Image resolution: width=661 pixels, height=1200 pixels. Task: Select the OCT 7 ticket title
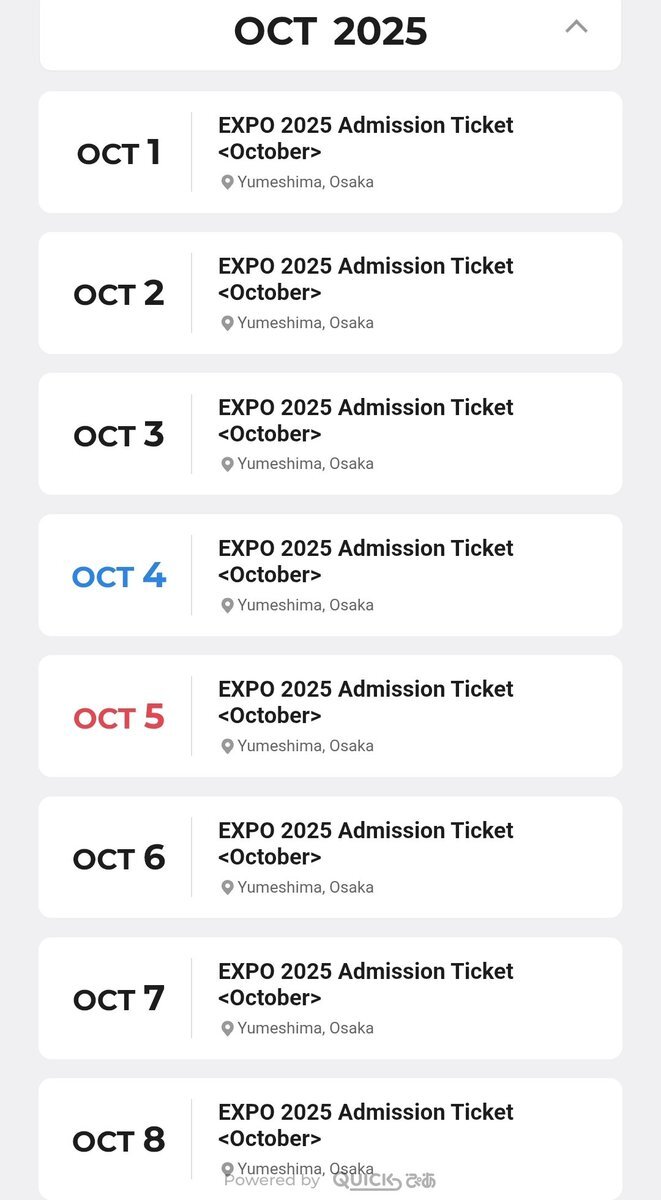click(x=365, y=984)
